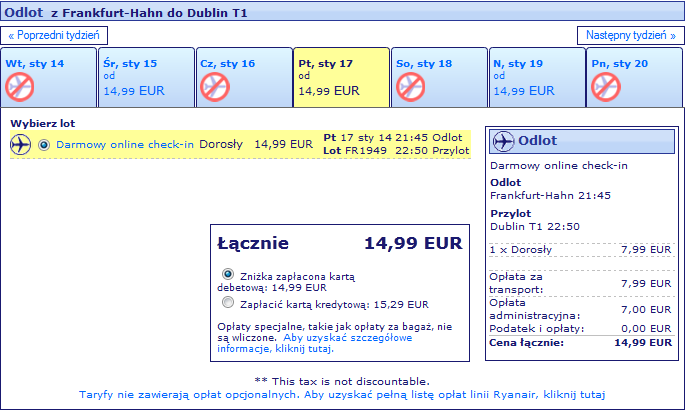Click 'Wybierz lot' heading
686x411 pixels.
(x=43, y=123)
